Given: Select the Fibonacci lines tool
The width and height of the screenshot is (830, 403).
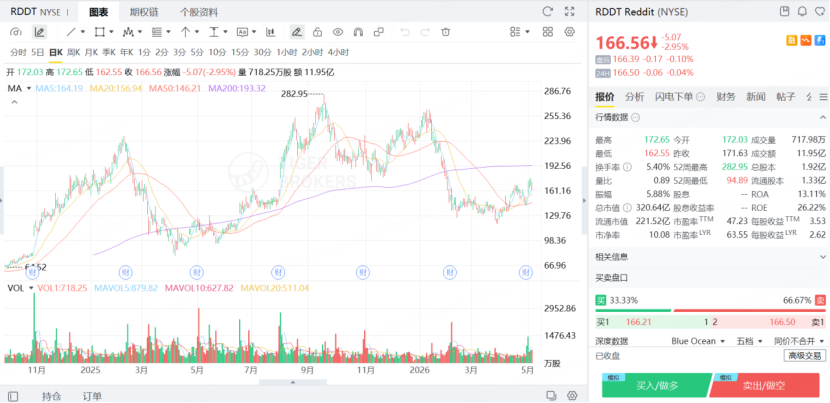Looking at the screenshot, I should coord(157,32).
